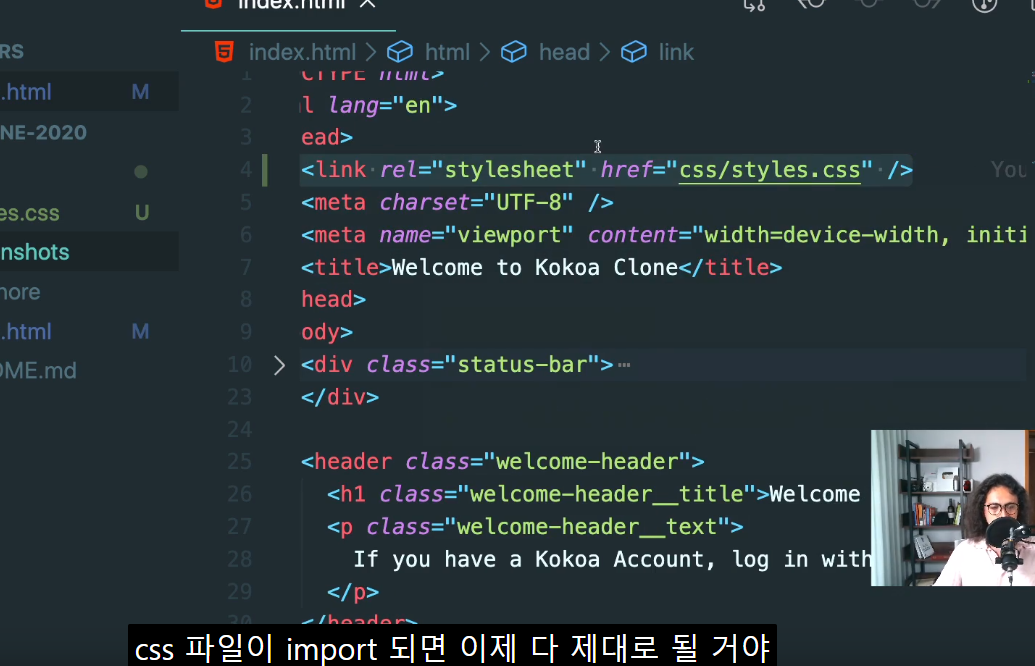Collapse the sidebar section header ending in RS
This screenshot has width=1035, height=666.
pyautogui.click(x=12, y=51)
